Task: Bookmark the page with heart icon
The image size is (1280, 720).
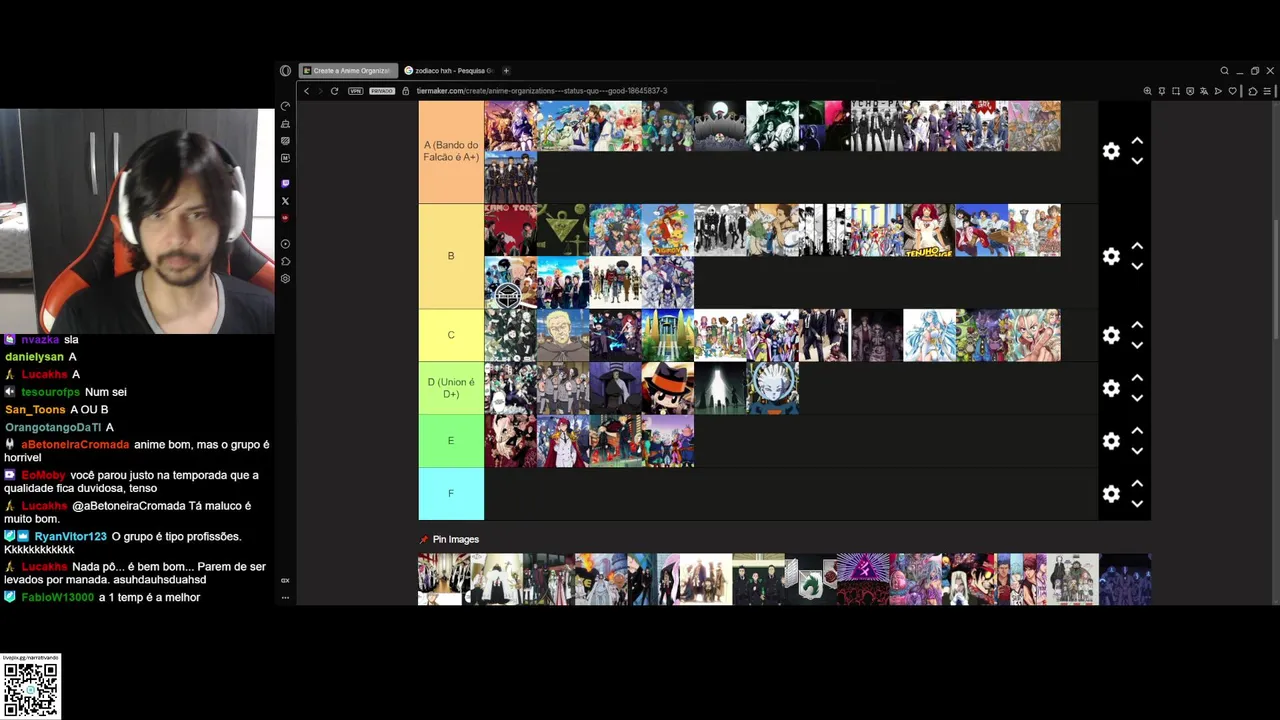Action: click(1233, 91)
